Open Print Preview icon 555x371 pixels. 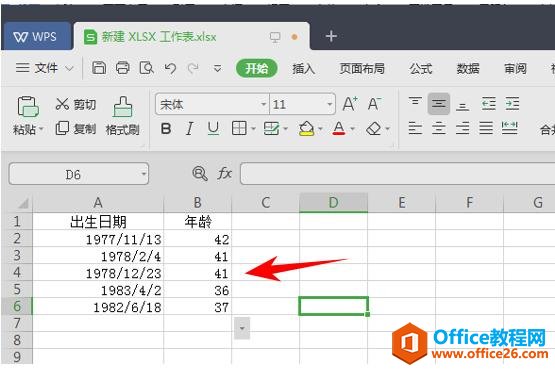(147, 68)
